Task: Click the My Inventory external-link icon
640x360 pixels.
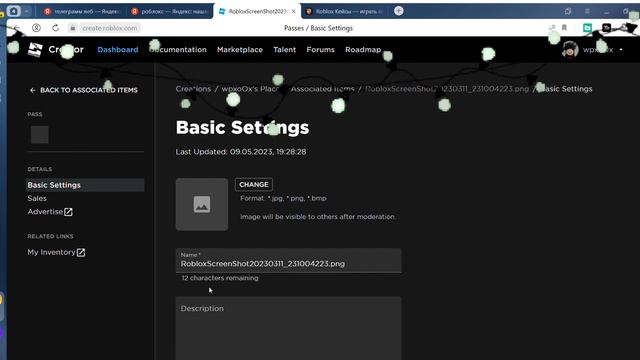Action: (x=81, y=252)
